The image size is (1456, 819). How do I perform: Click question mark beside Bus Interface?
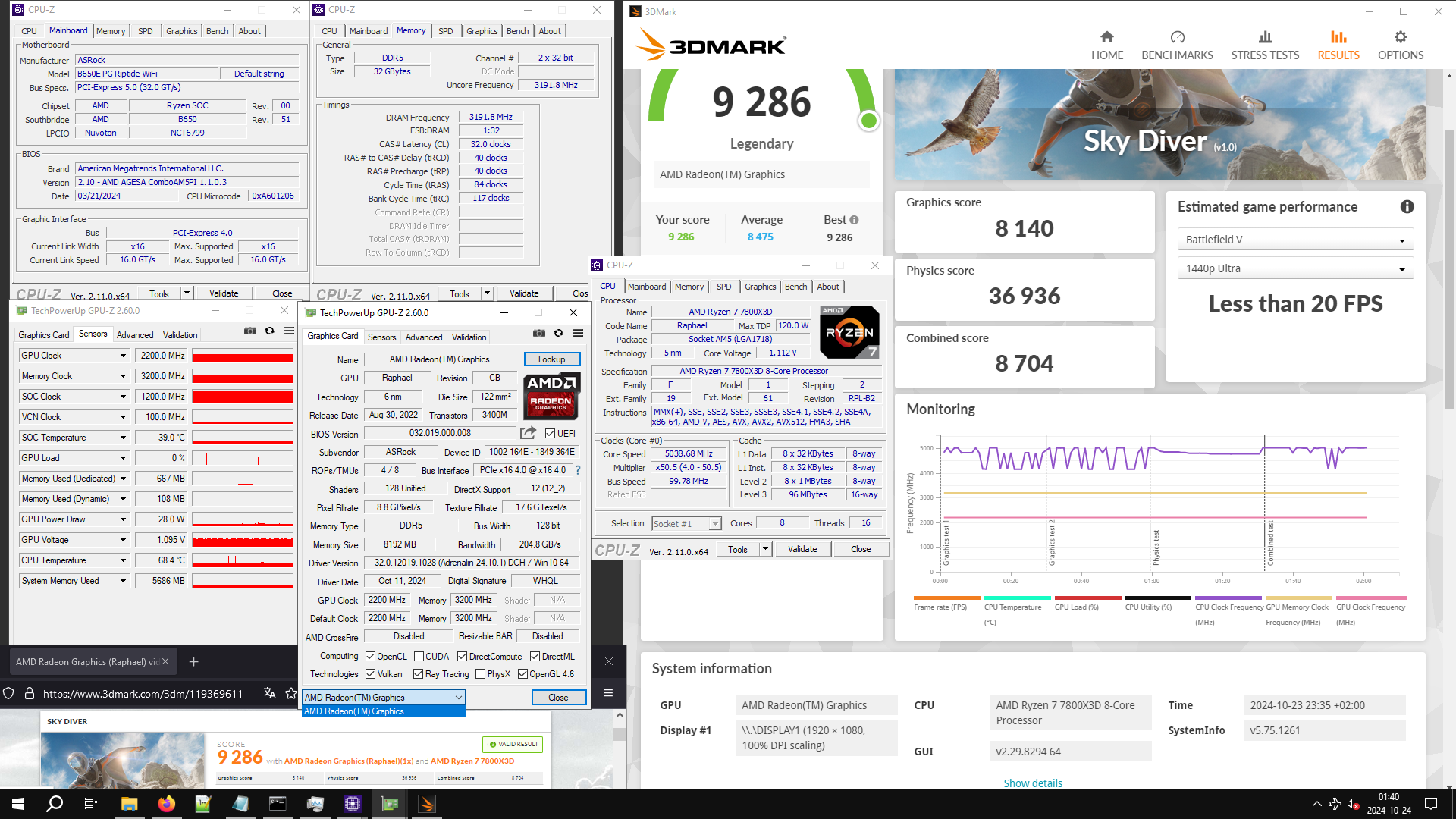tap(578, 470)
